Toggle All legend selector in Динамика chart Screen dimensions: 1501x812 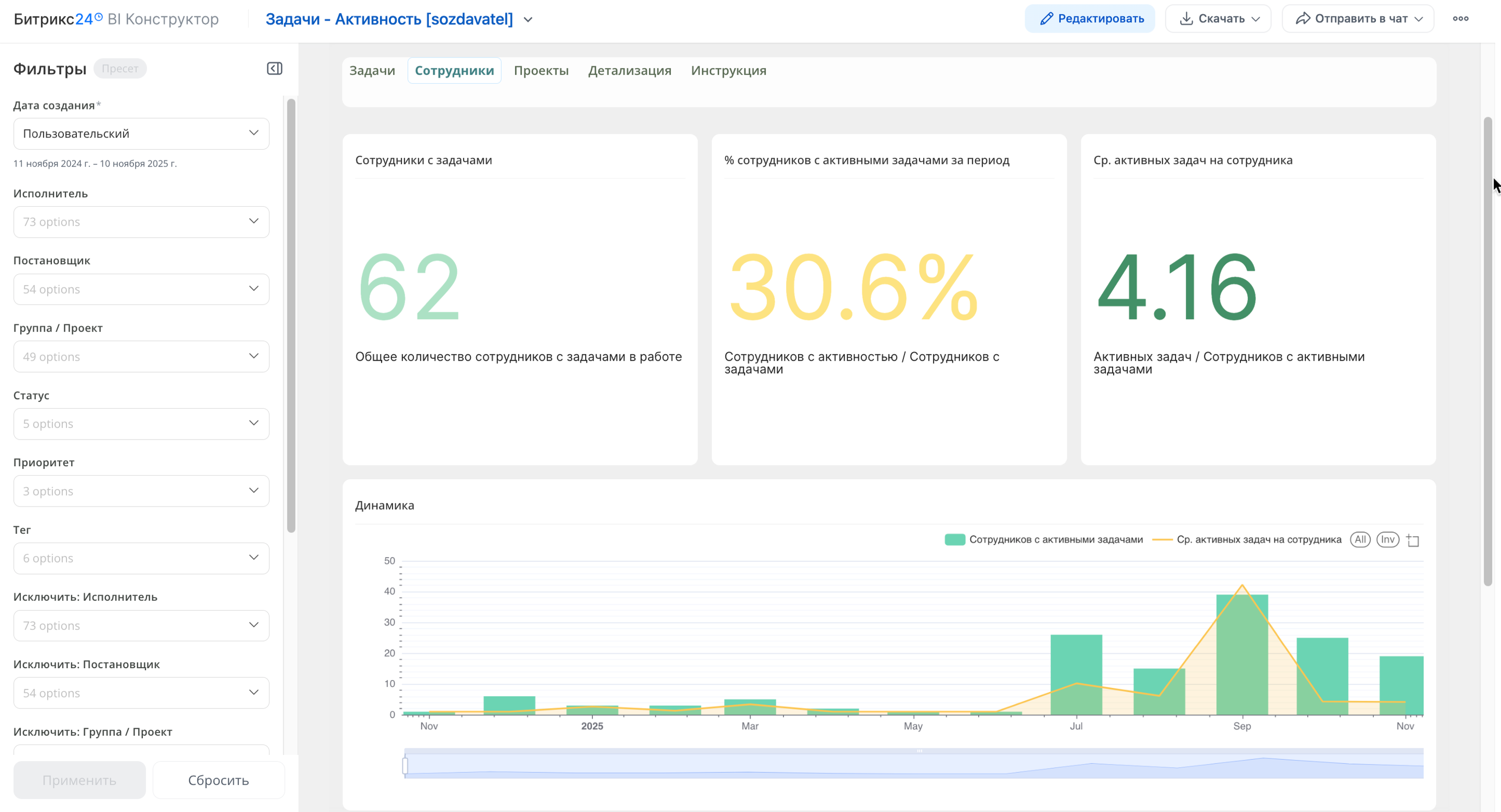pos(1360,539)
